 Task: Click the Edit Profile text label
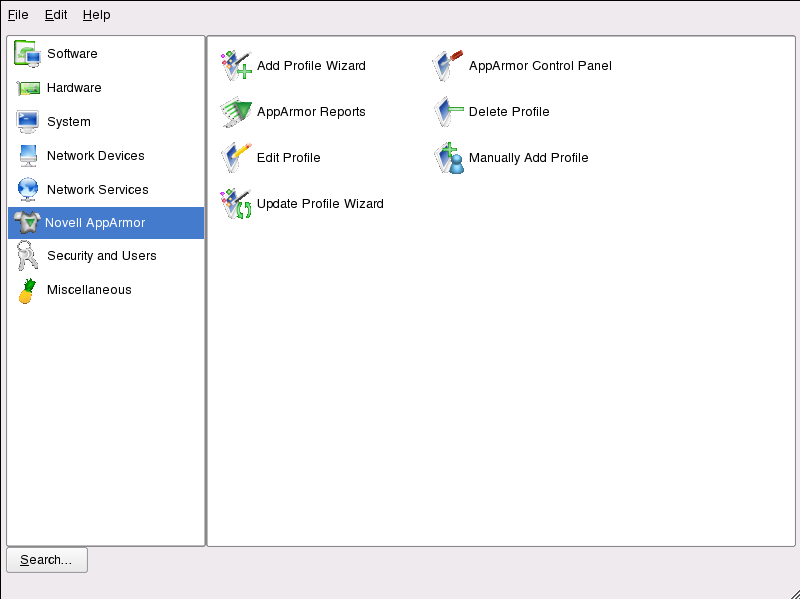[x=289, y=158]
